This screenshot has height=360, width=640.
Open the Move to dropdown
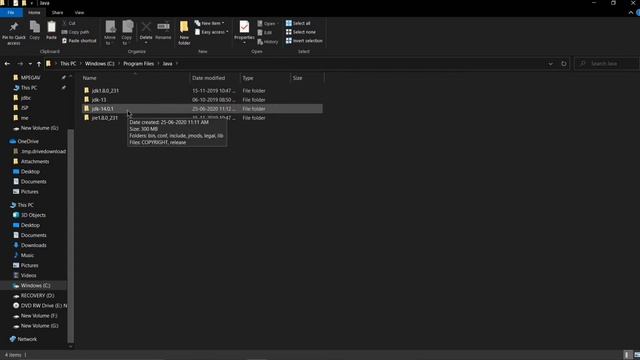110,33
